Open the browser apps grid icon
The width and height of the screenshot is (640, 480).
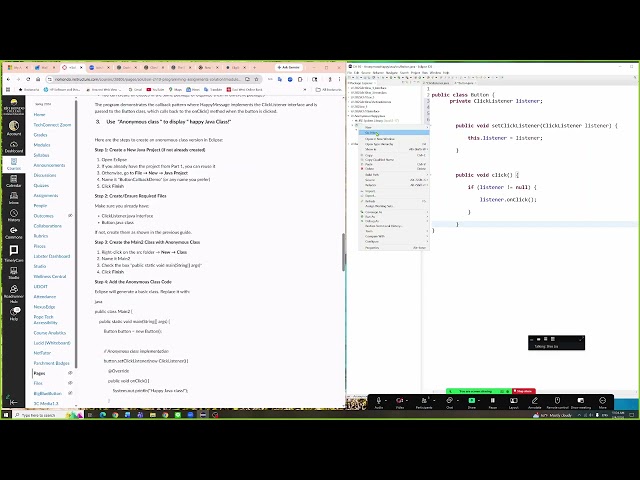click(8, 89)
